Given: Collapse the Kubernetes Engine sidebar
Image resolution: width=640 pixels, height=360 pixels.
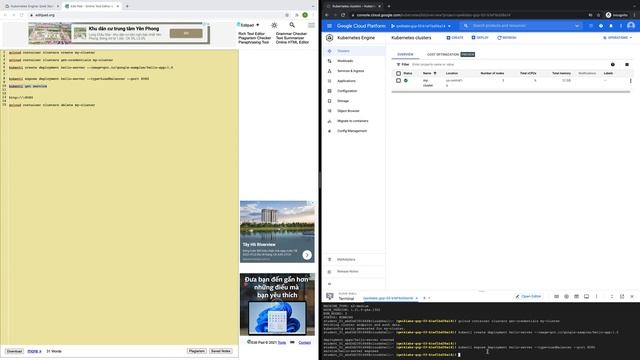Looking at the screenshot, I should pos(330,284).
